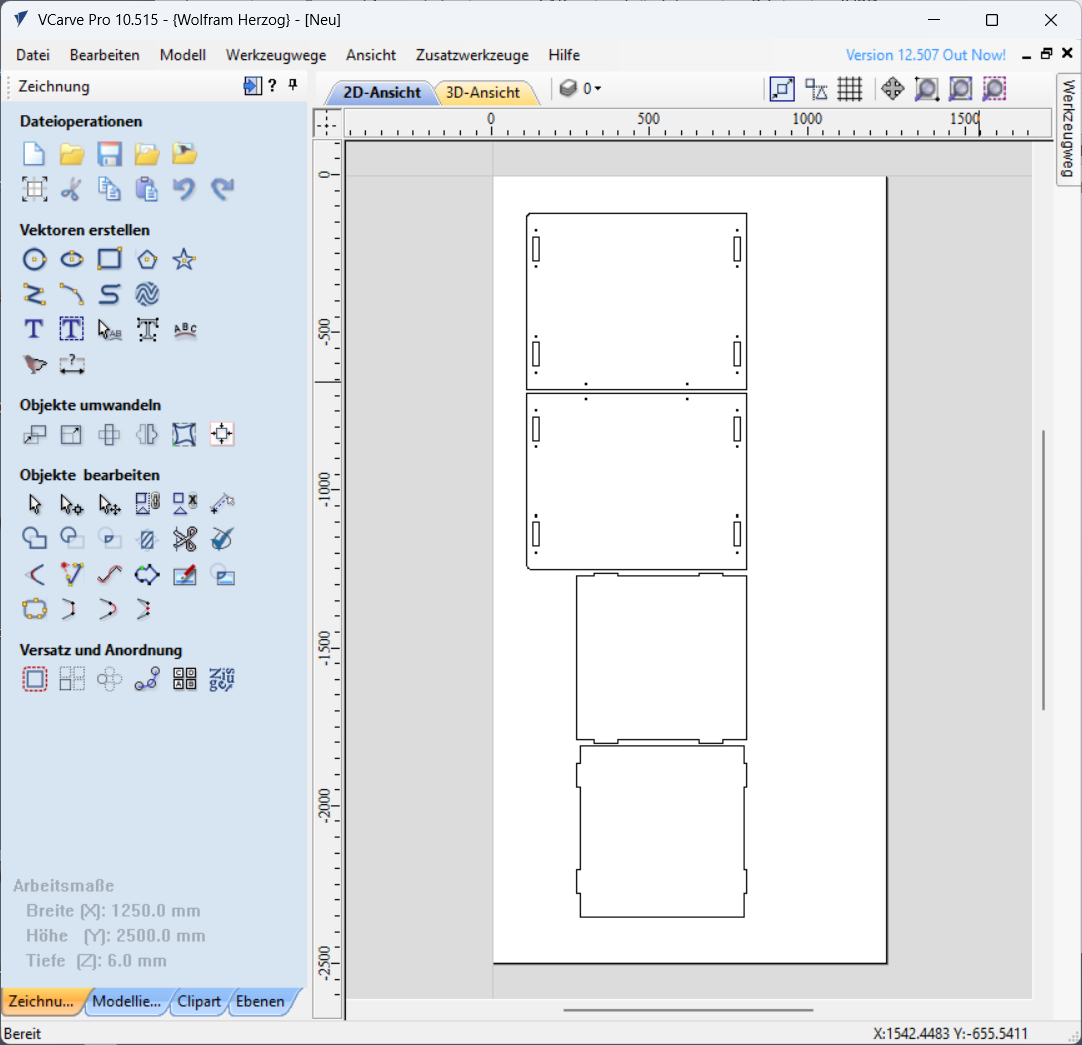This screenshot has height=1045, width=1082.
Task: Click the Nest Parts tool icon
Action: click(222, 680)
